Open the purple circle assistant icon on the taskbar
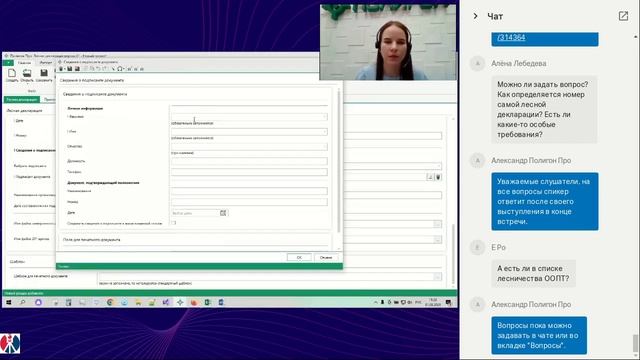This screenshot has width=640, height=360. tap(38, 302)
